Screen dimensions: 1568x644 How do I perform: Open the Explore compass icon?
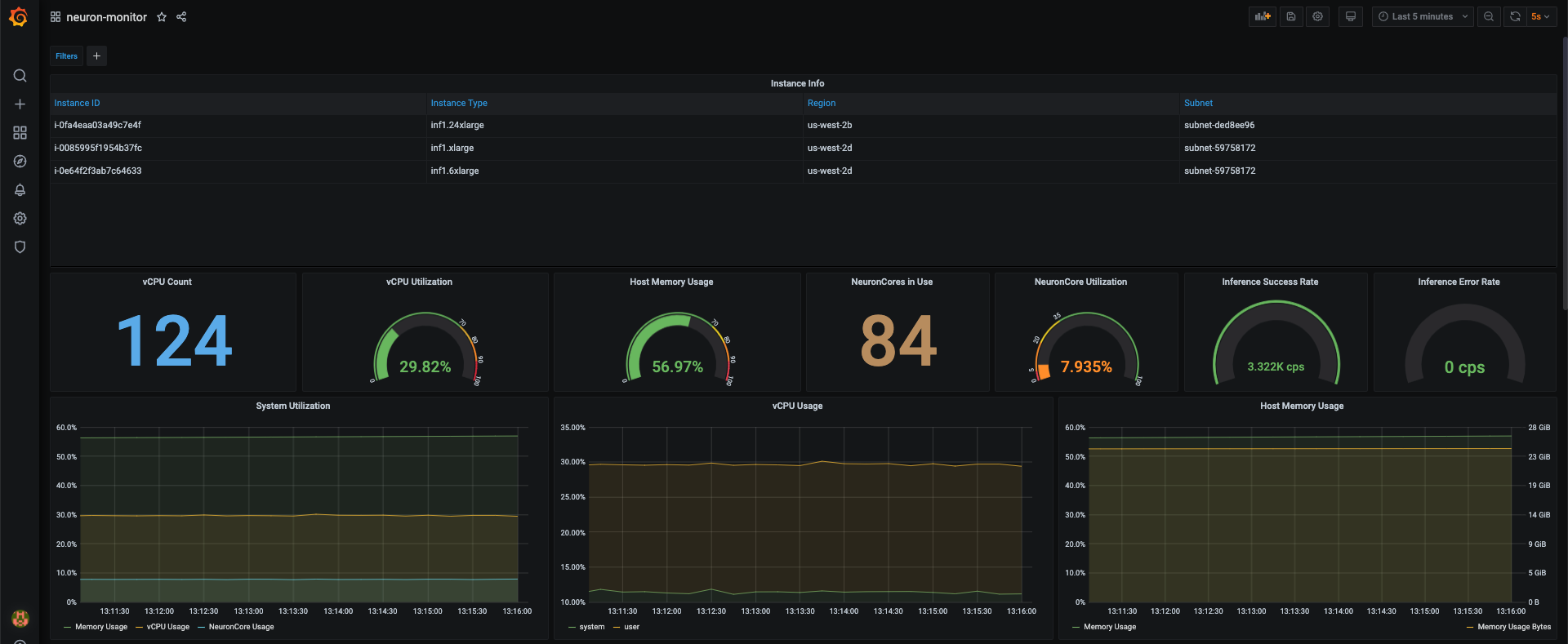pos(20,162)
